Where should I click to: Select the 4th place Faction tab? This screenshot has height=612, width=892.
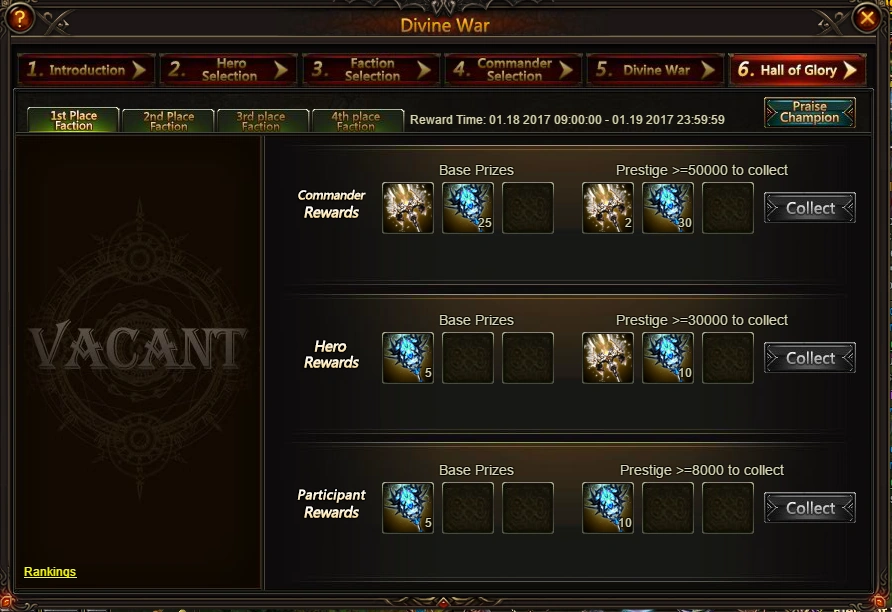[358, 121]
